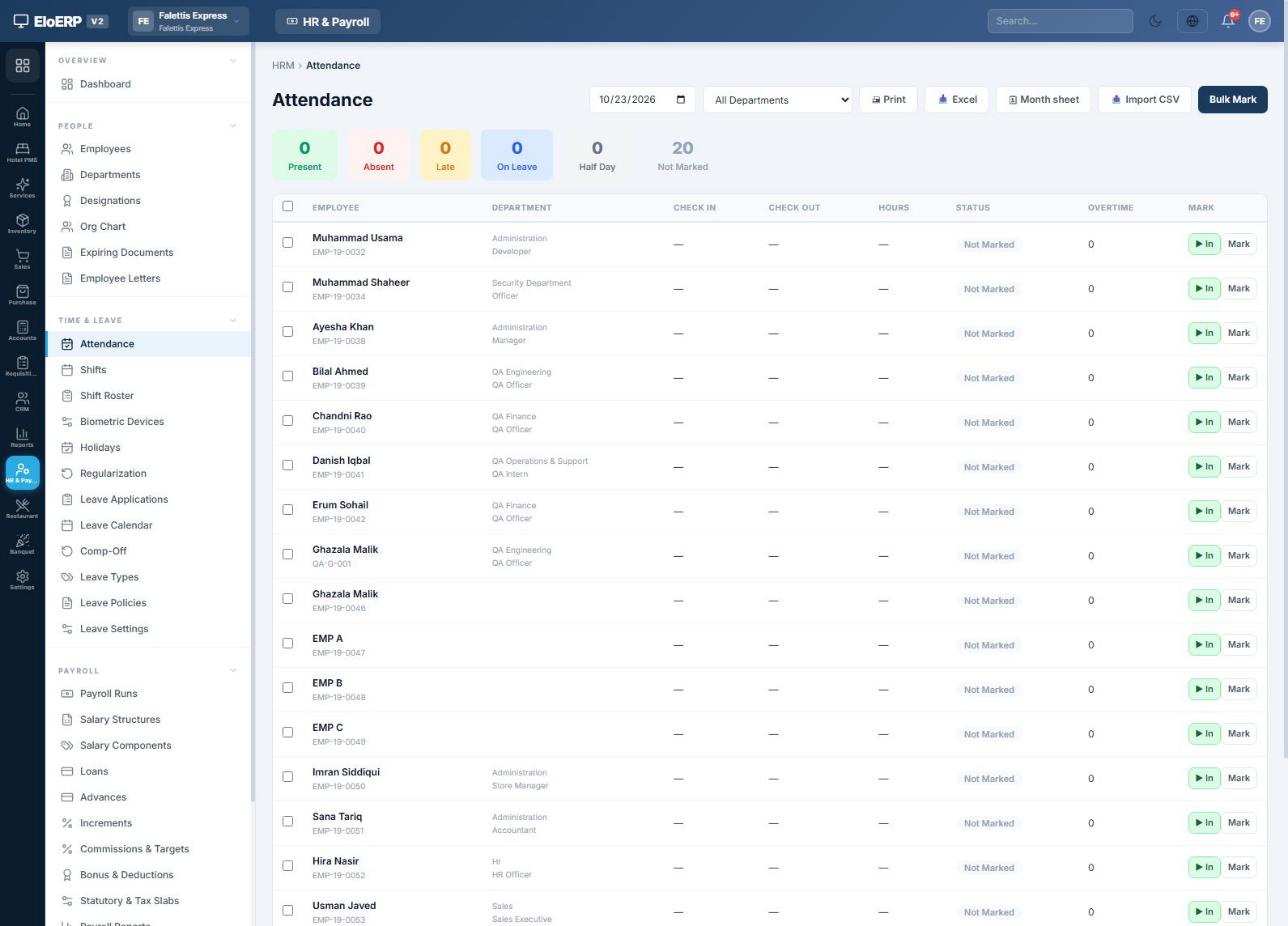Viewport: 1288px width, 926px height.
Task: Focus the top Search box
Action: (1060, 21)
